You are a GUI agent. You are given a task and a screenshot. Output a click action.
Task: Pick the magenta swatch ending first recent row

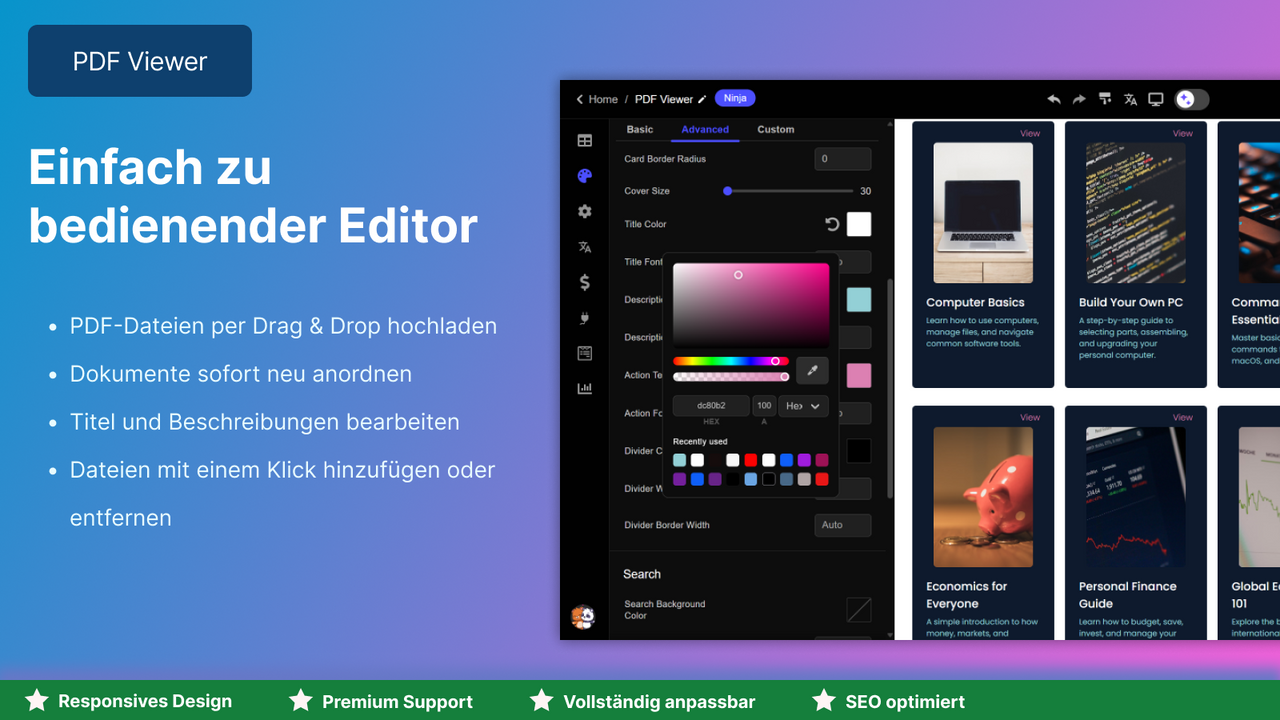coord(822,460)
